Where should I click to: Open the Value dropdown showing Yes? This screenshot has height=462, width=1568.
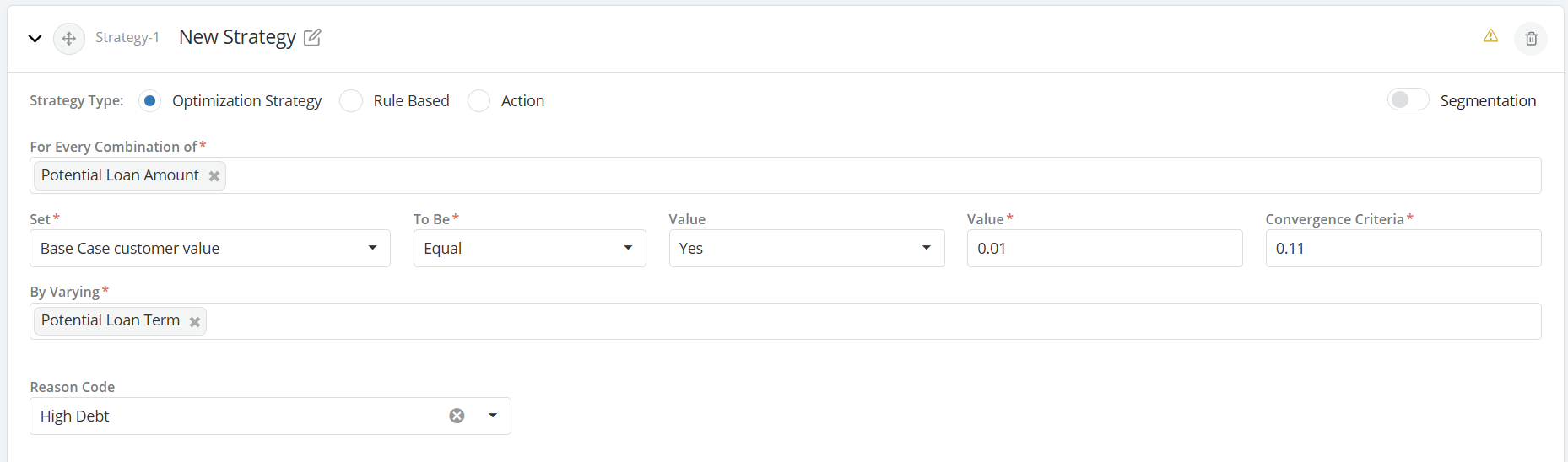(806, 249)
